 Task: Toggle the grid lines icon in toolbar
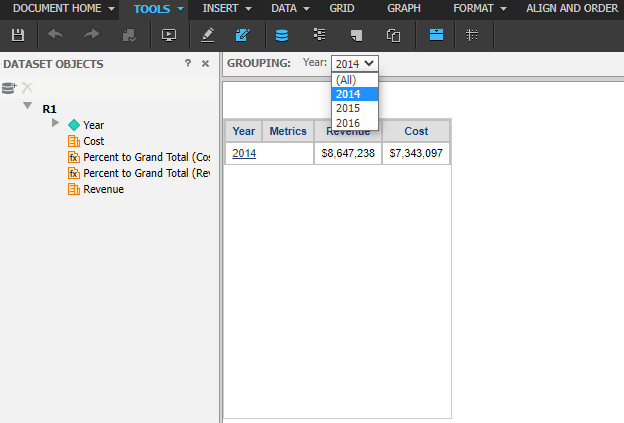pos(472,35)
